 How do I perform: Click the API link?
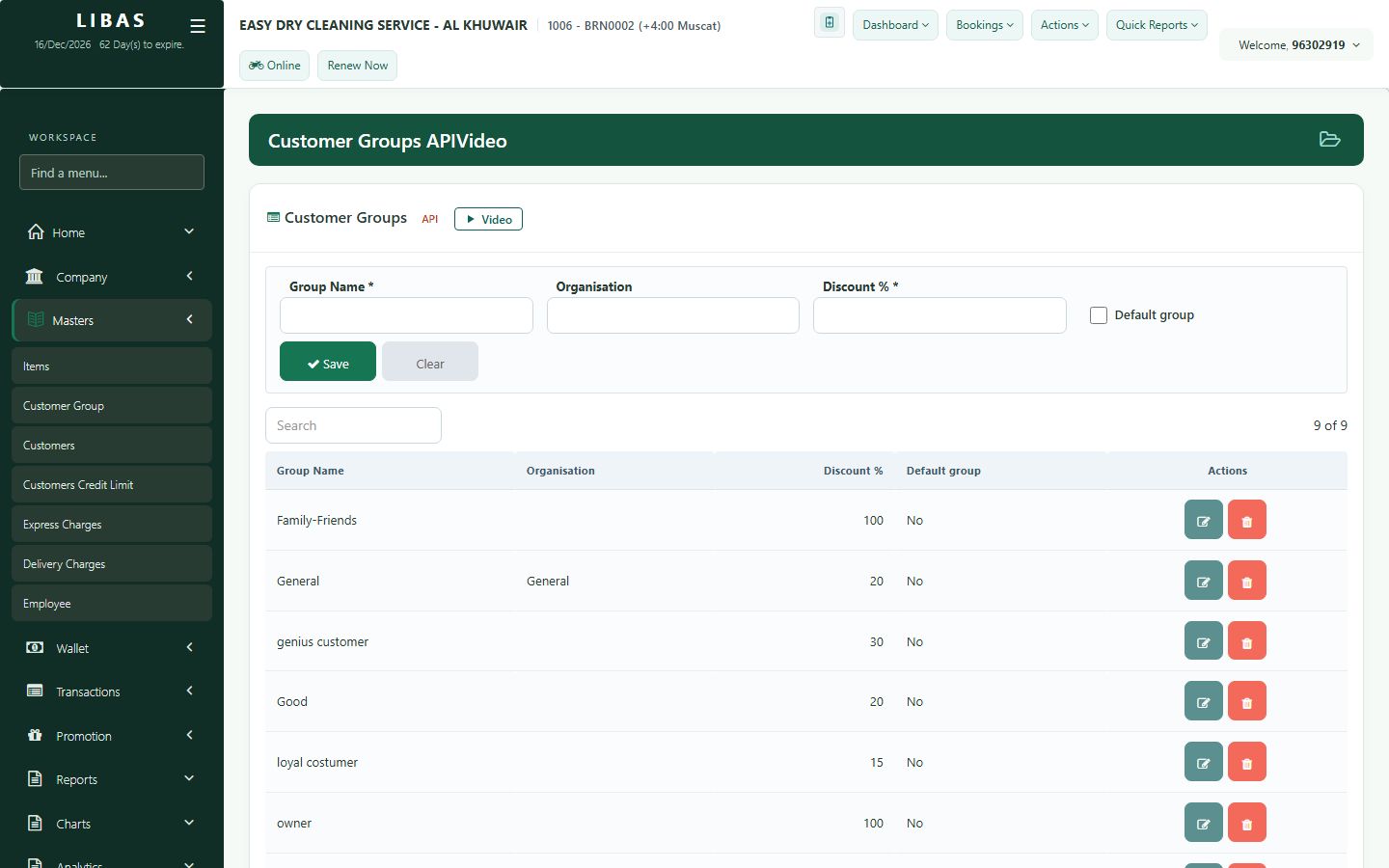click(x=430, y=219)
